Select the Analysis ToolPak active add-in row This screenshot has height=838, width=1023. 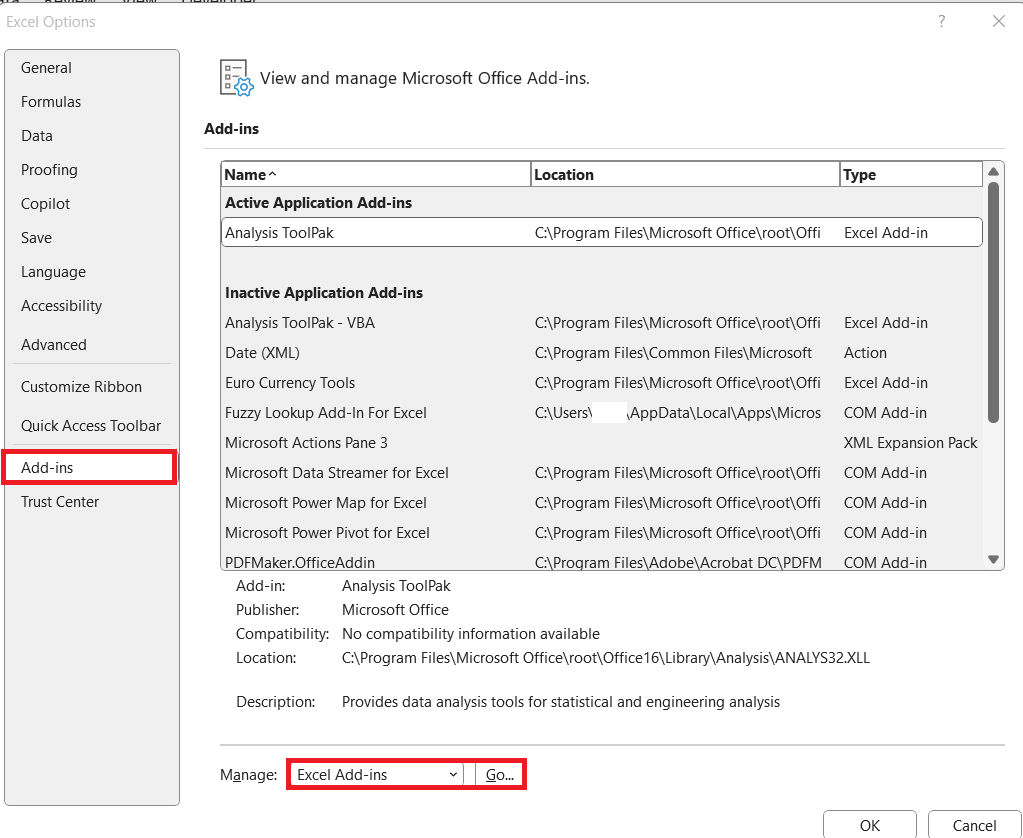[602, 232]
